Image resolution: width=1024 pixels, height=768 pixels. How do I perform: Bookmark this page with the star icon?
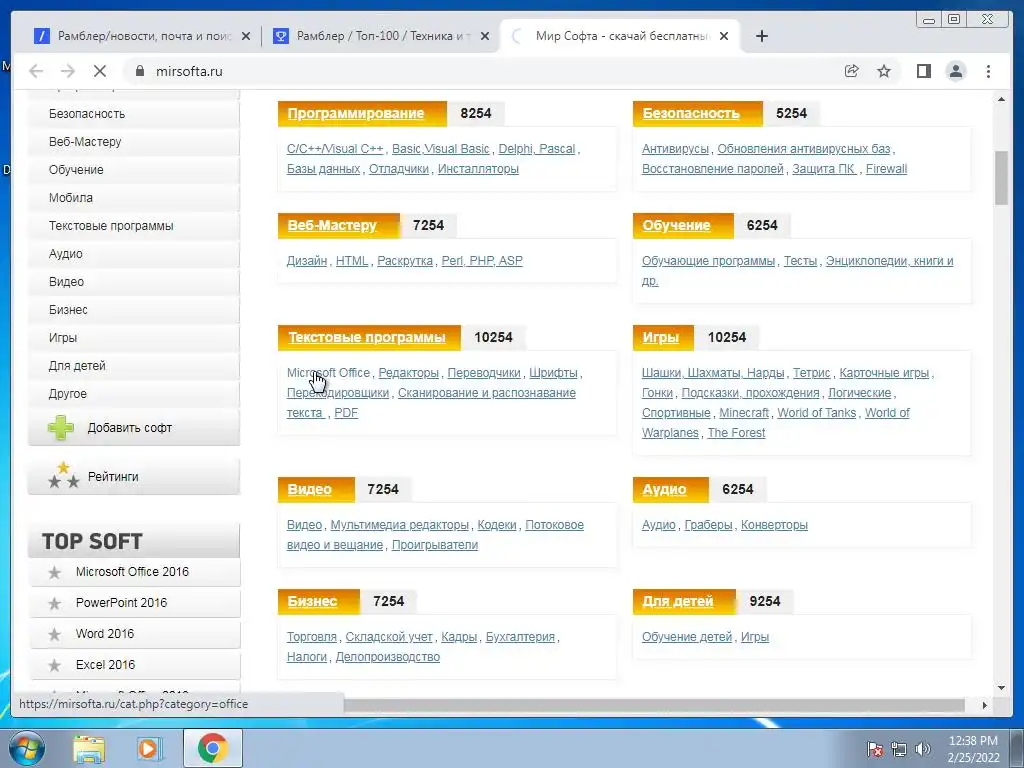[x=884, y=71]
